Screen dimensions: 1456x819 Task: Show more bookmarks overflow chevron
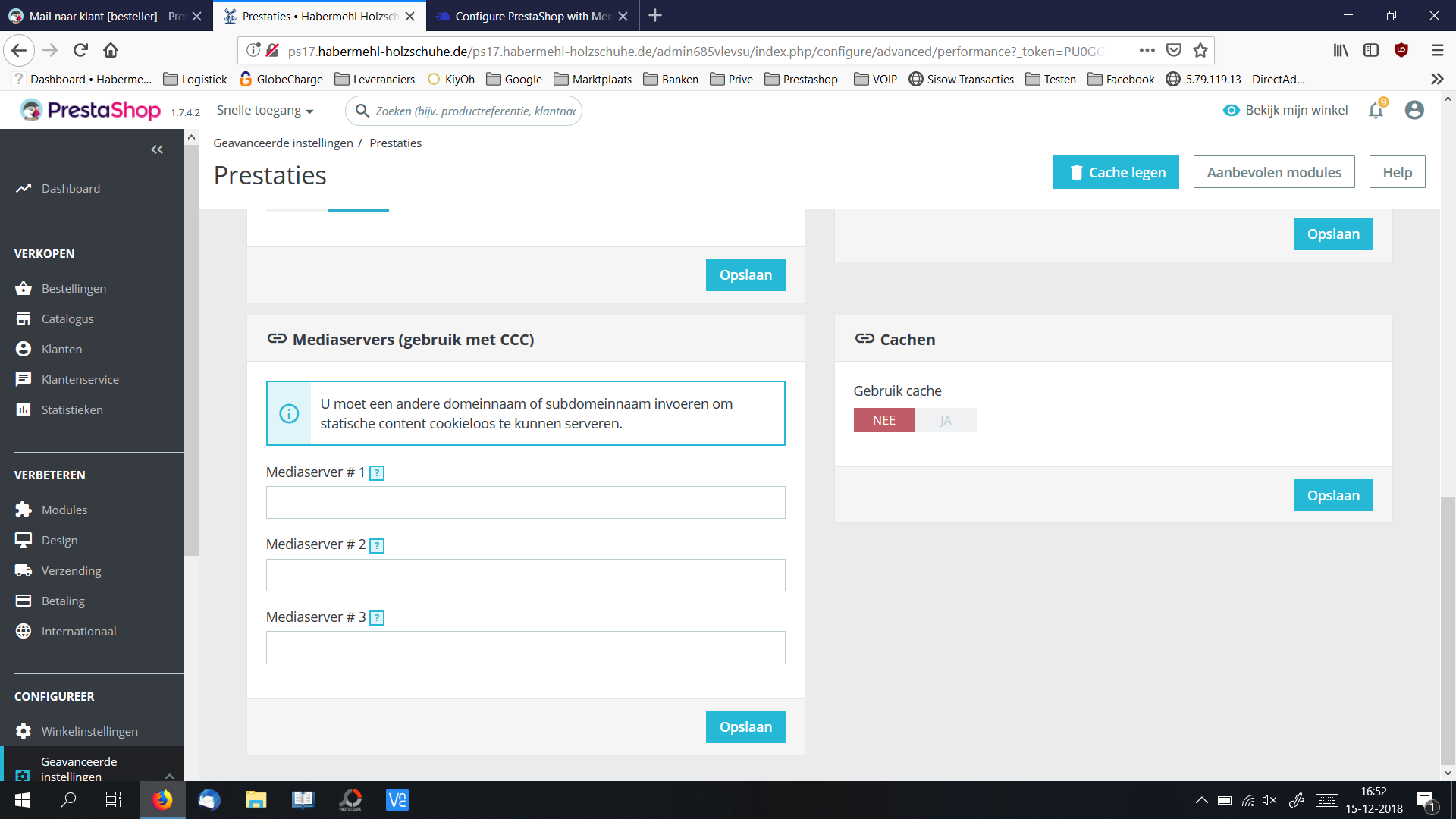(x=1436, y=79)
